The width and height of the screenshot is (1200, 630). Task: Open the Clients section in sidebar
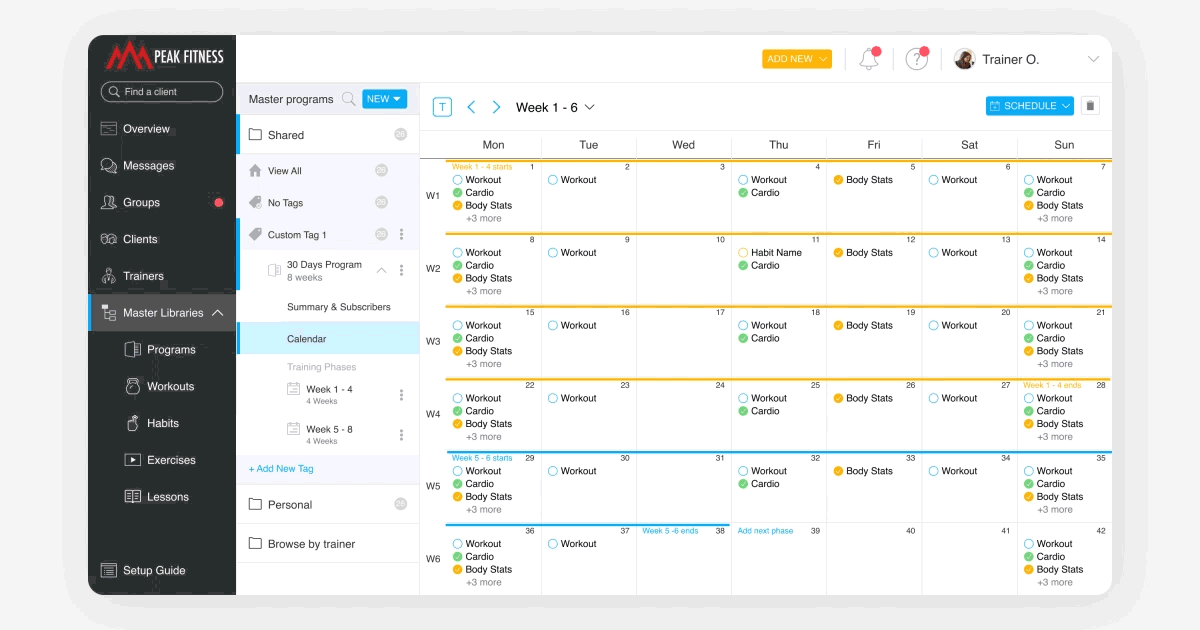click(x=140, y=239)
